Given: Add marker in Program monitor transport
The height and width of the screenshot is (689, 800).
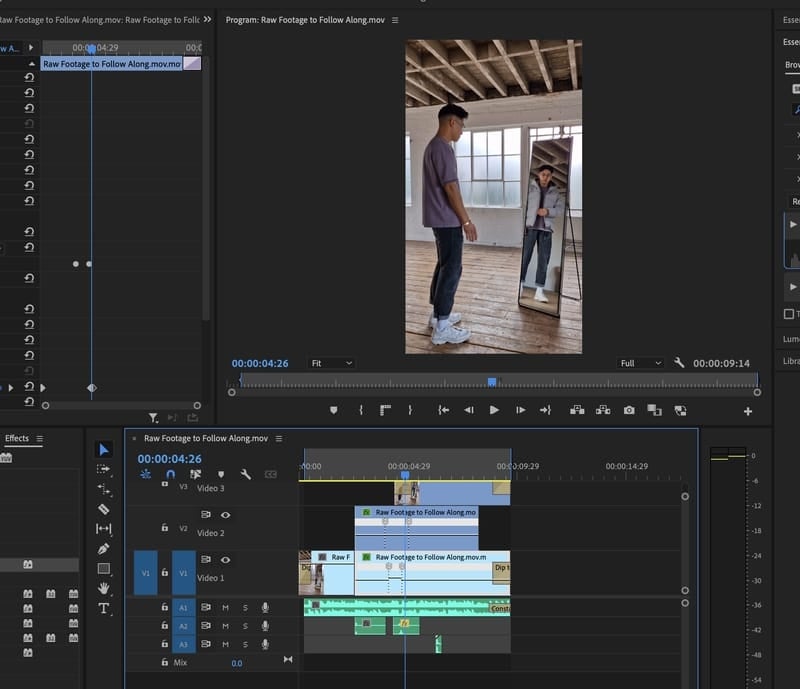Looking at the screenshot, I should pyautogui.click(x=334, y=410).
